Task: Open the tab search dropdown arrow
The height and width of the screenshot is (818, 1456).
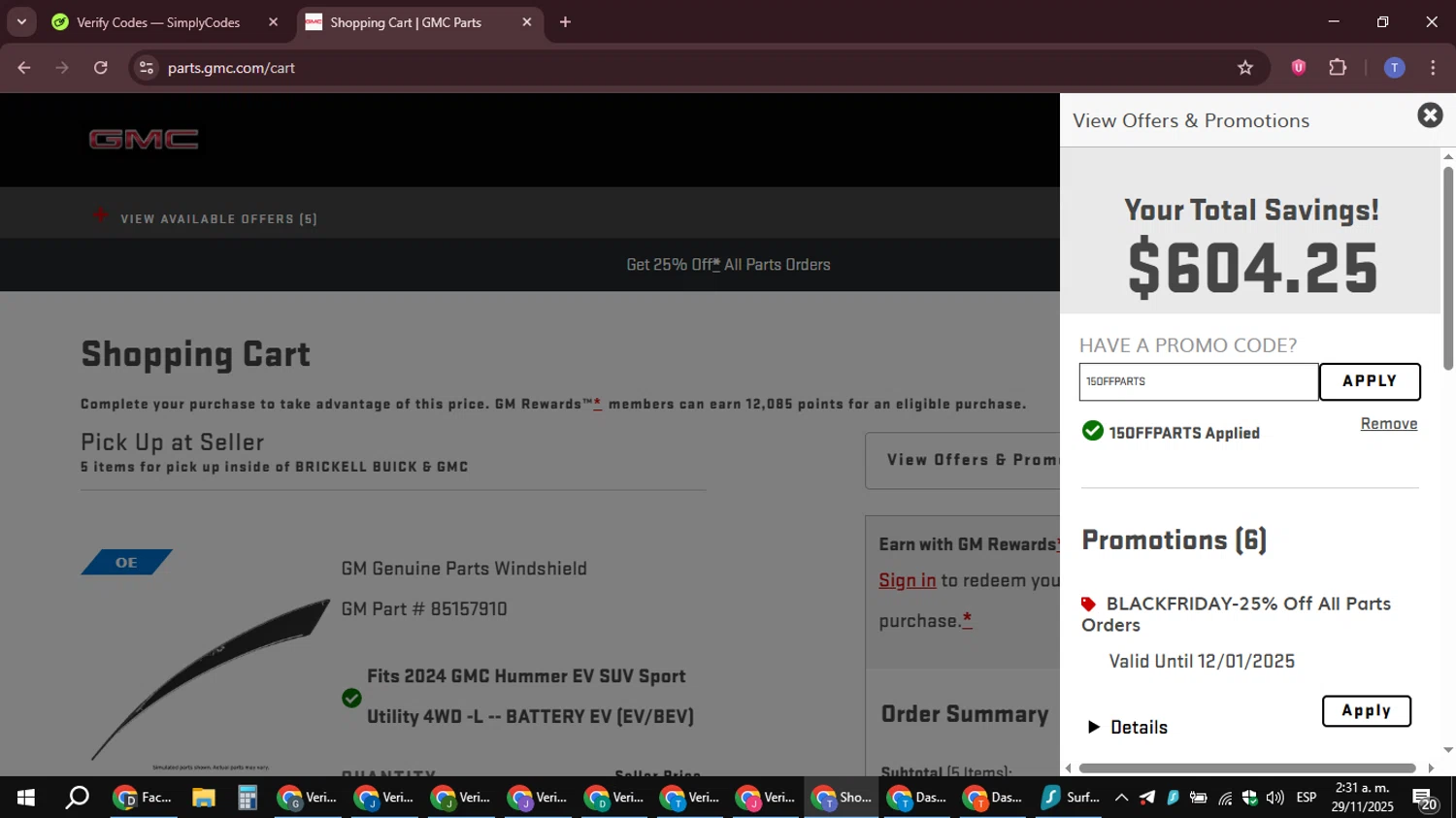Action: [x=21, y=21]
